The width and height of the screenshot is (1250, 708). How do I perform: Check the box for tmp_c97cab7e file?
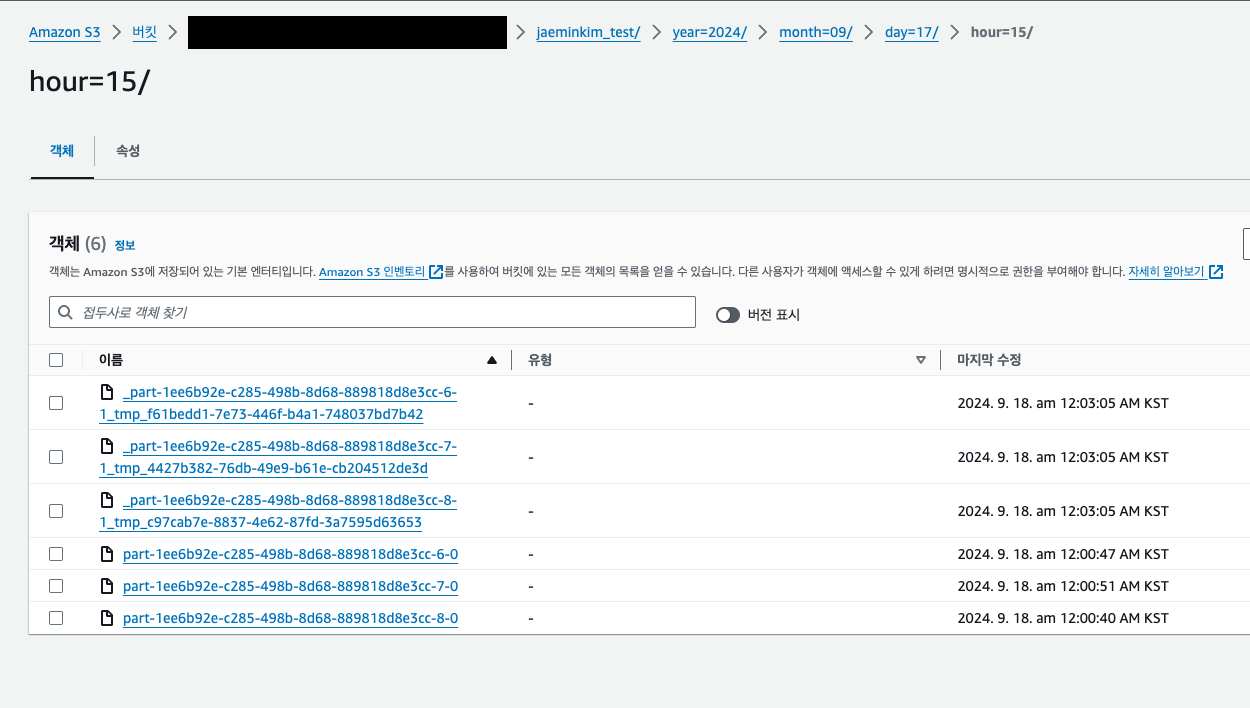click(56, 511)
